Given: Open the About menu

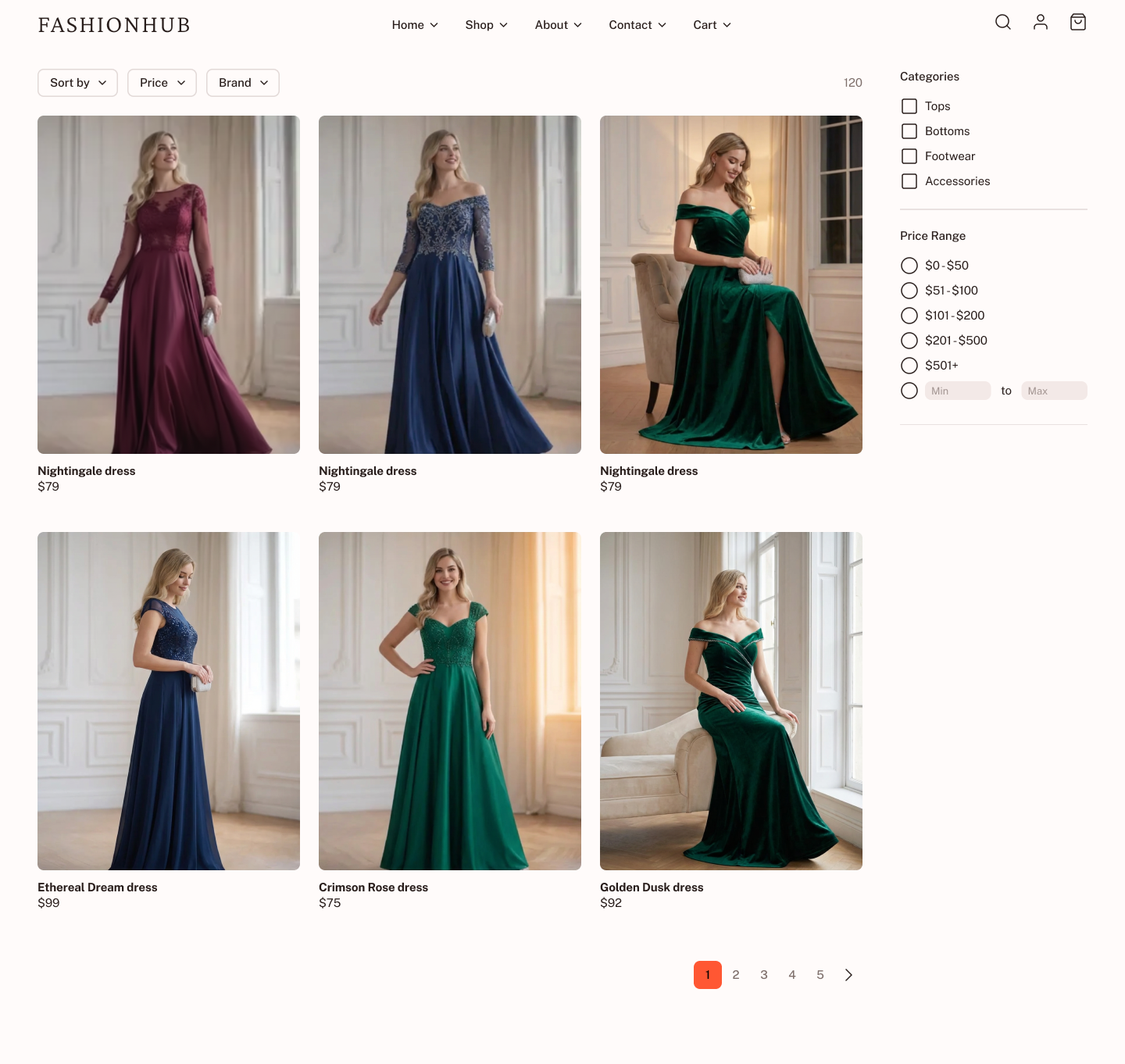Looking at the screenshot, I should 557,24.
